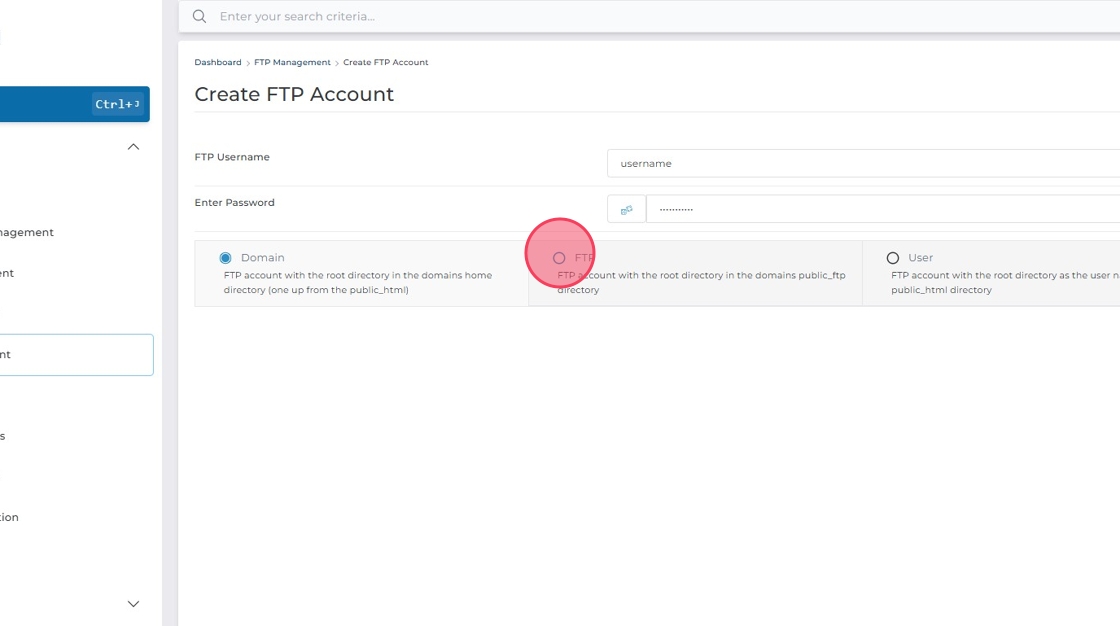This screenshot has width=1120, height=626.
Task: Choose the FTP root directory radio option
Action: [x=559, y=258]
